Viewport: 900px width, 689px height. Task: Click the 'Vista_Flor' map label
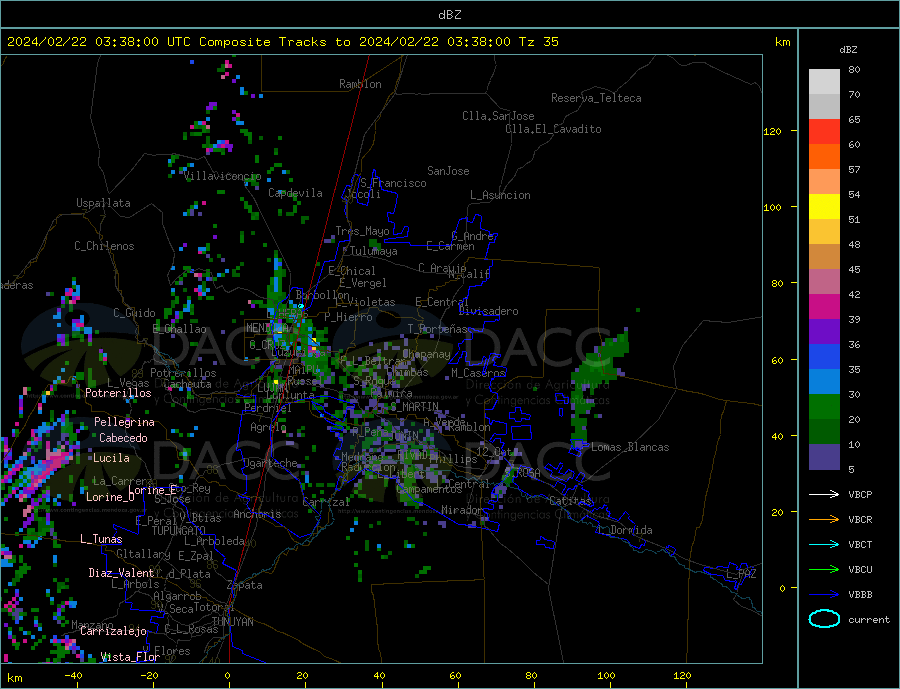[x=130, y=657]
